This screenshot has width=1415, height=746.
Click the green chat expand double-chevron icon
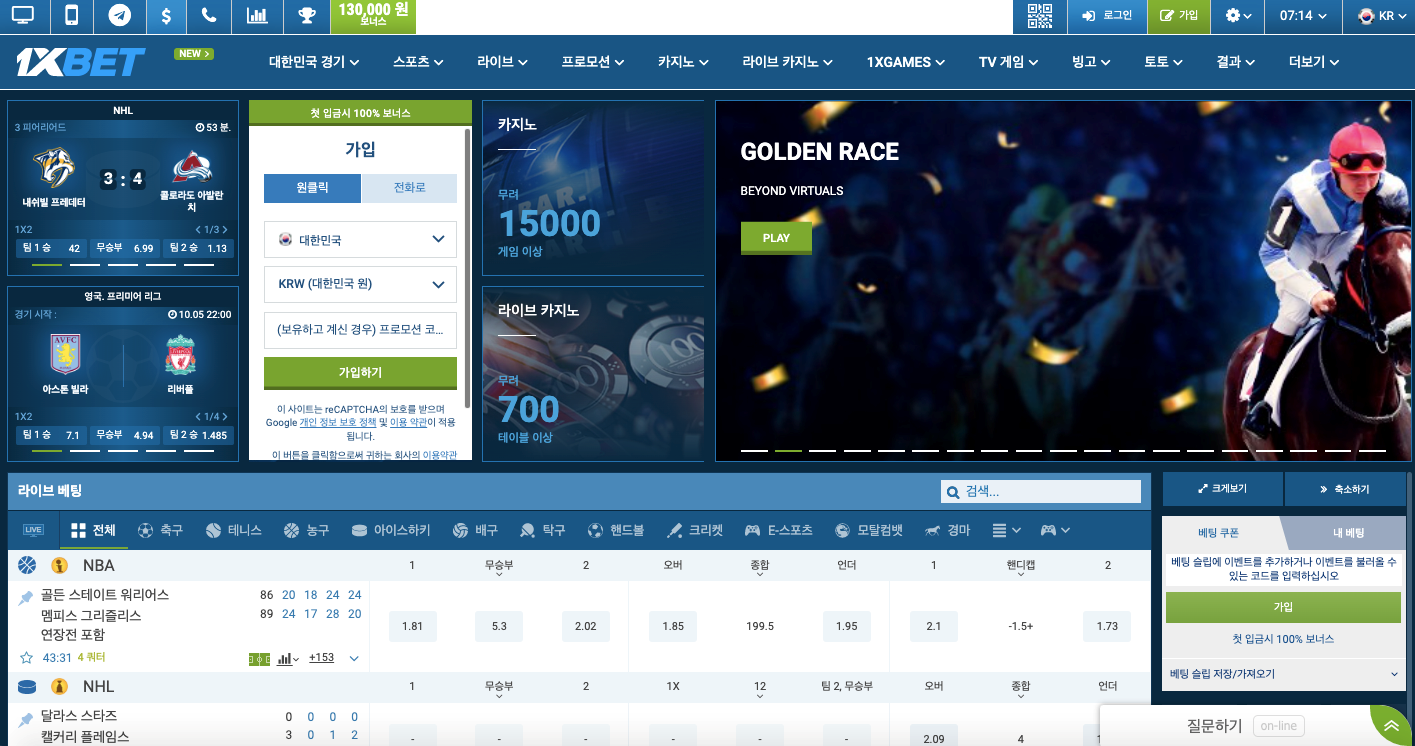1391,726
